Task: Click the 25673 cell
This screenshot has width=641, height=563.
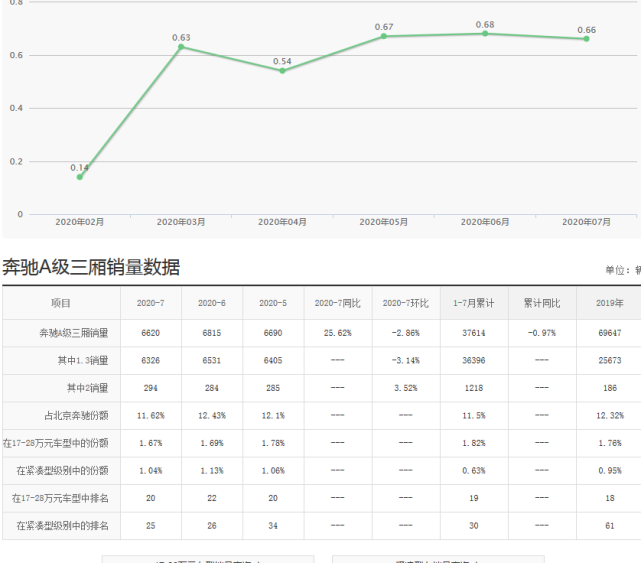Action: [x=610, y=360]
